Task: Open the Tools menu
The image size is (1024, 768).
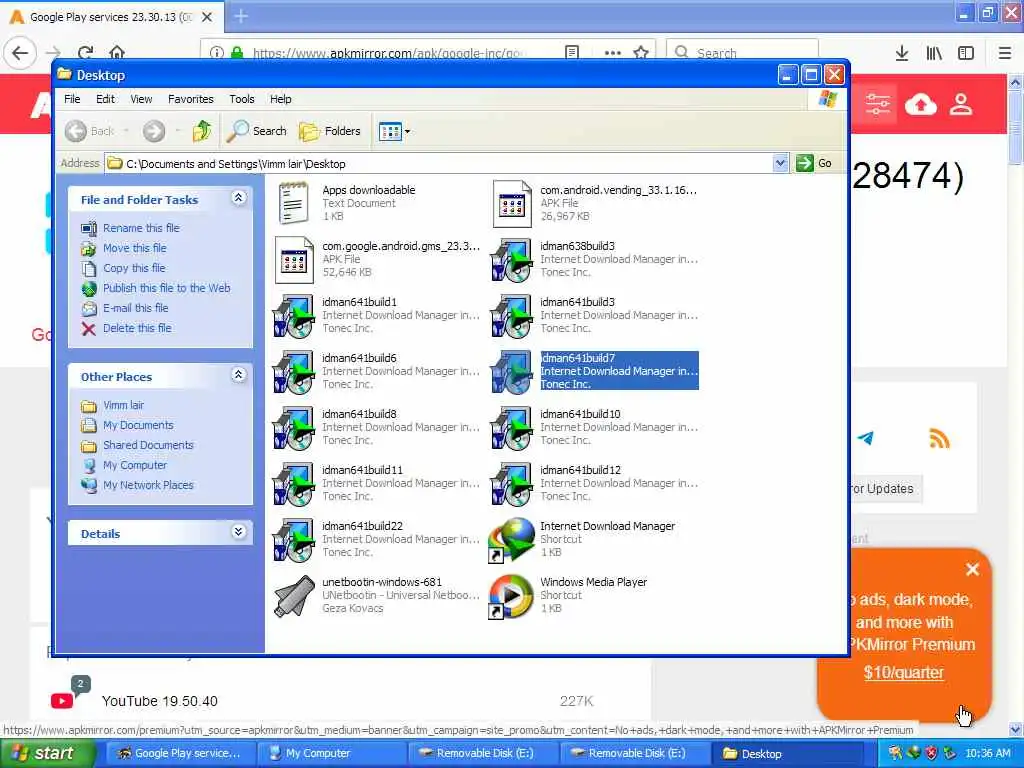Action: coord(242,99)
